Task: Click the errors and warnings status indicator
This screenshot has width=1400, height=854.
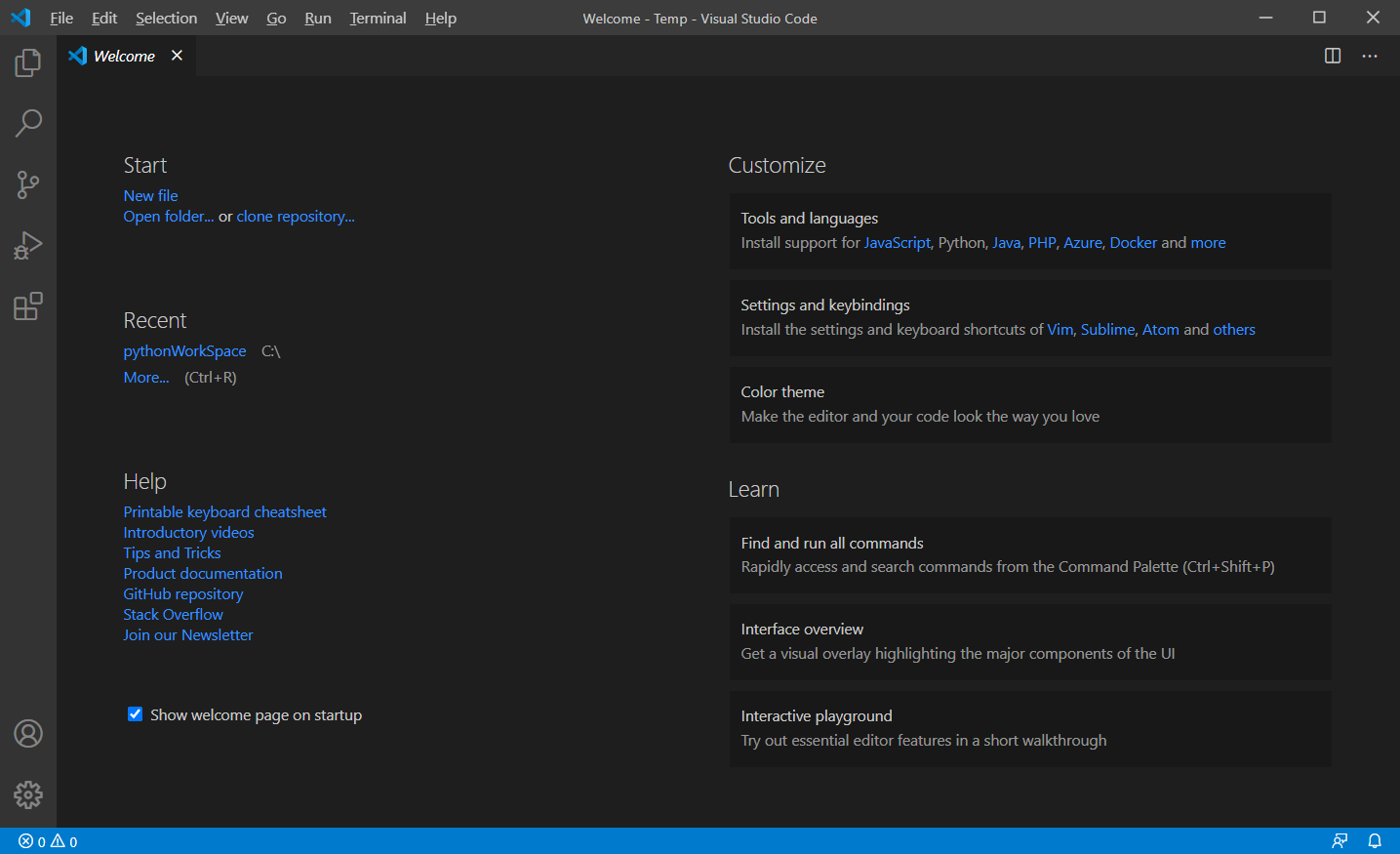Action: (48, 841)
